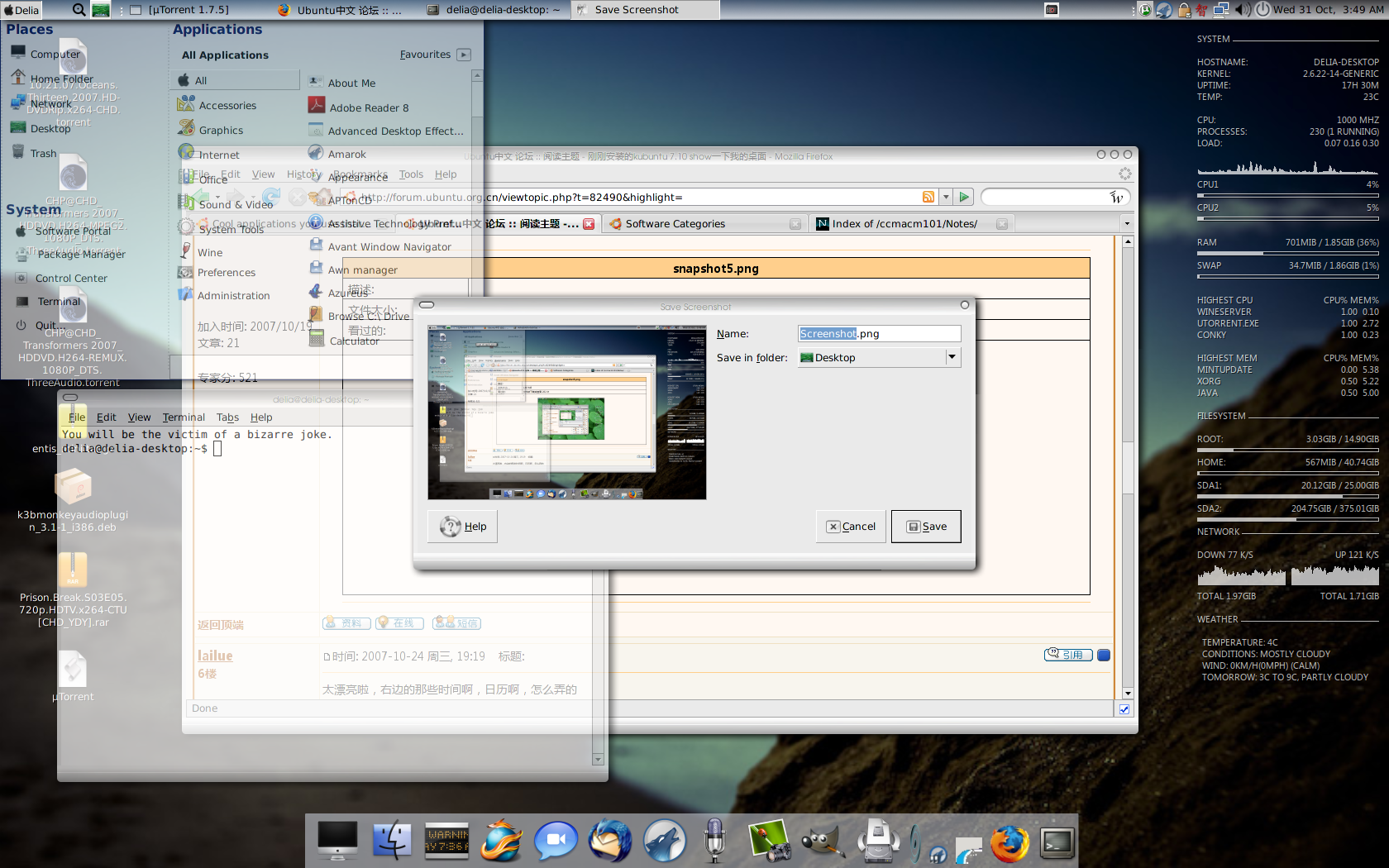Screen dimensions: 1389x868
Task: Switch to delia@delia-desktop taskbar window
Action: coord(494,10)
